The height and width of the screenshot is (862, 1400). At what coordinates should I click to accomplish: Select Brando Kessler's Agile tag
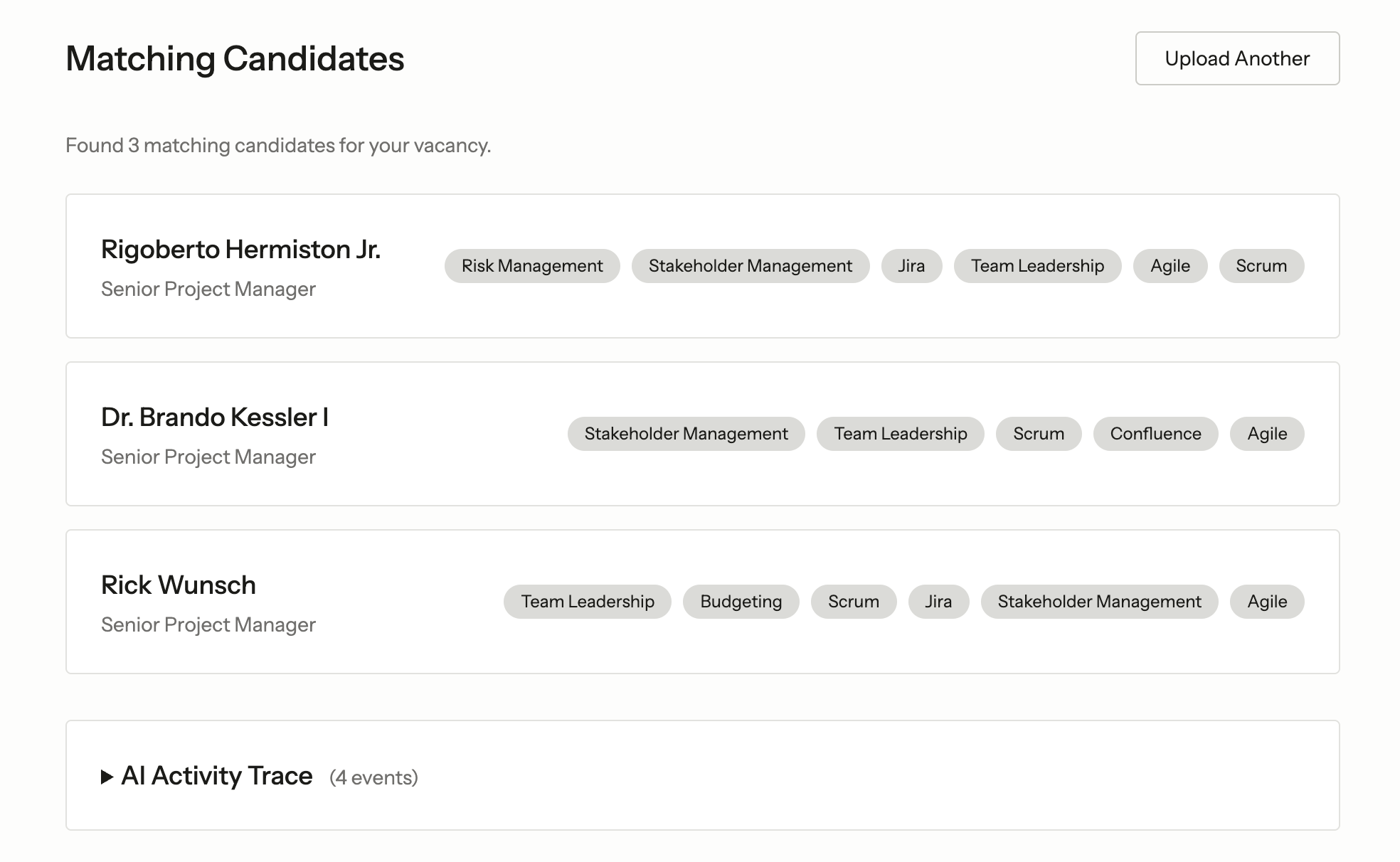1267,434
